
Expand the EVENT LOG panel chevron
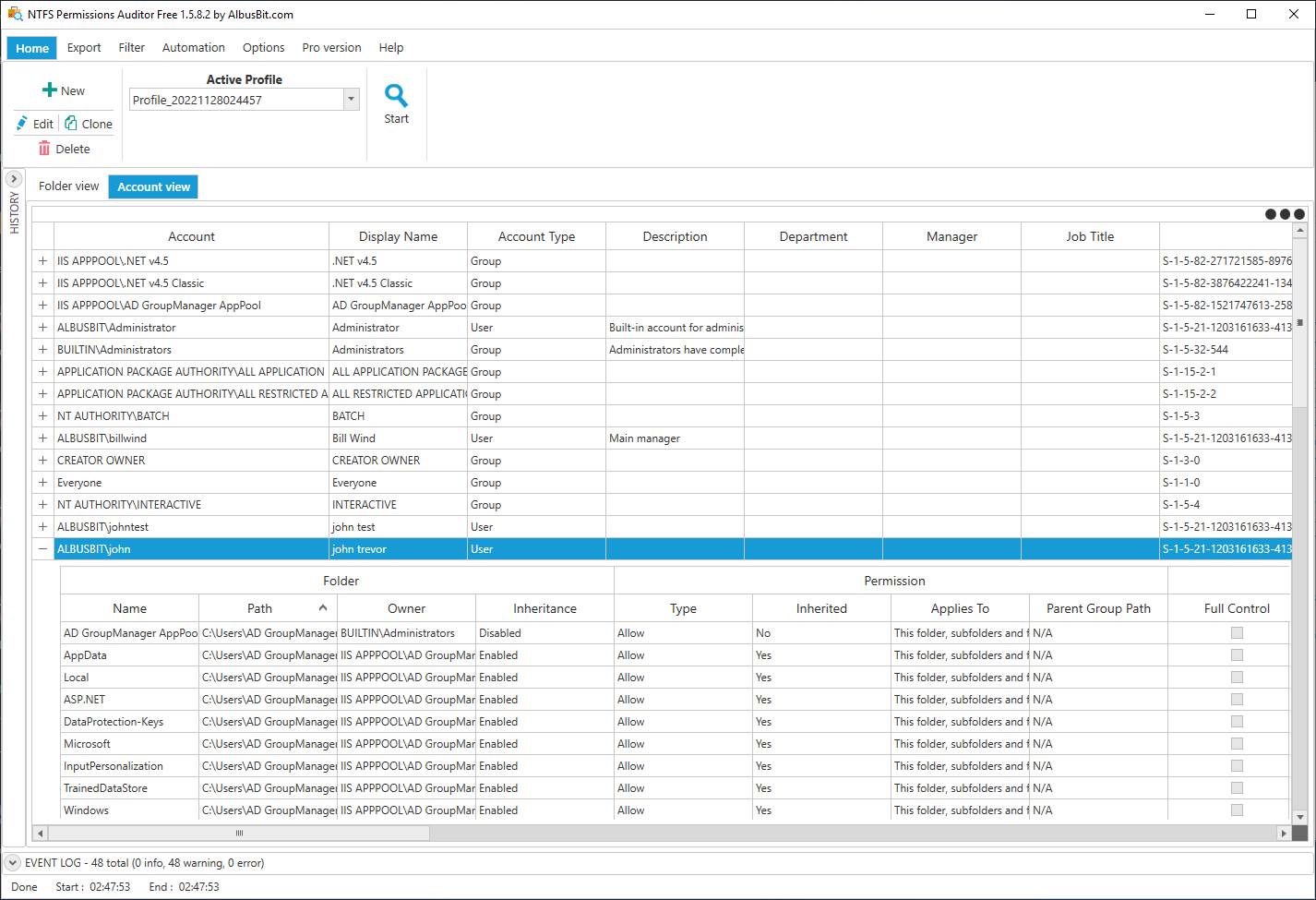coord(12,863)
